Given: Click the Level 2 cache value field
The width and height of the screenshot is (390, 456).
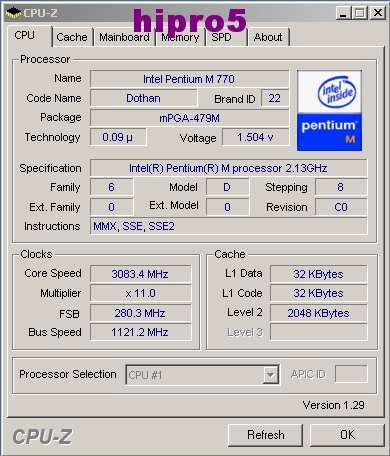Looking at the screenshot, I should (319, 313).
